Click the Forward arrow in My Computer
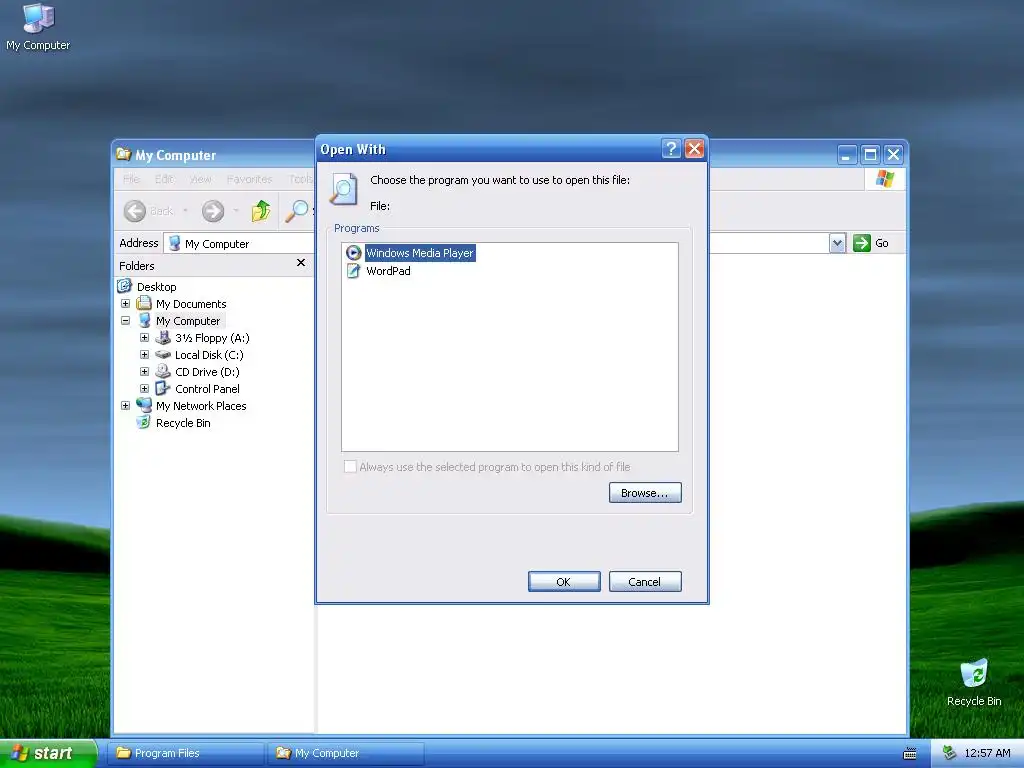 [x=213, y=211]
